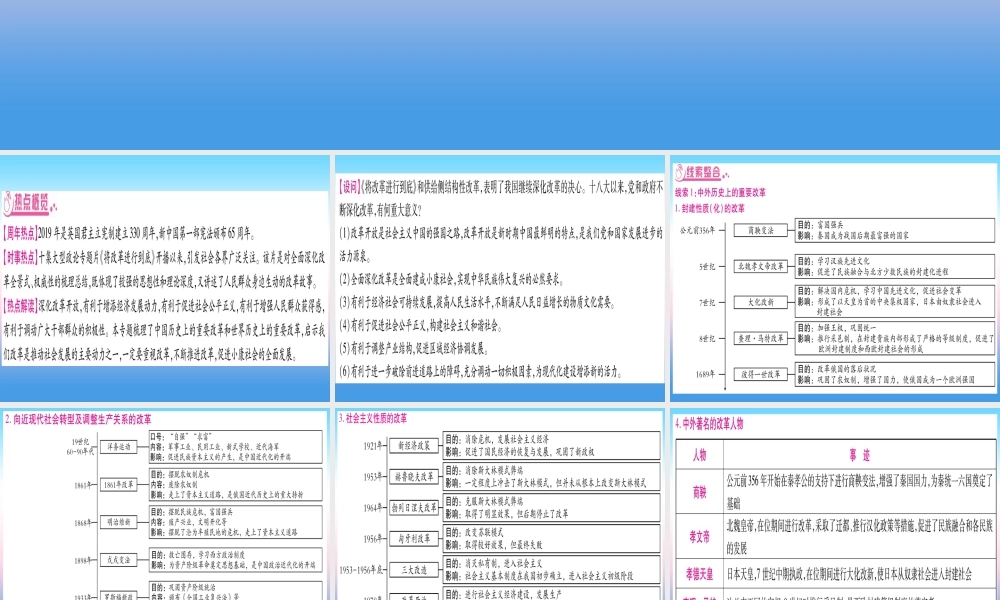Select the 彼得一世改革 box

[760, 374]
